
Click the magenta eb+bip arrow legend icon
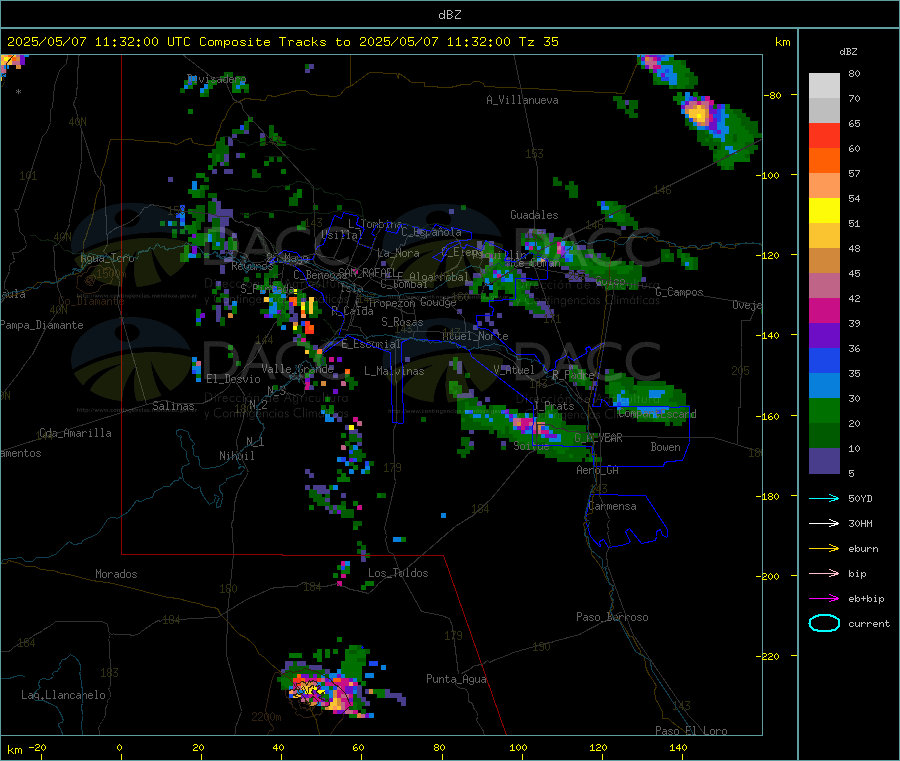(x=824, y=599)
